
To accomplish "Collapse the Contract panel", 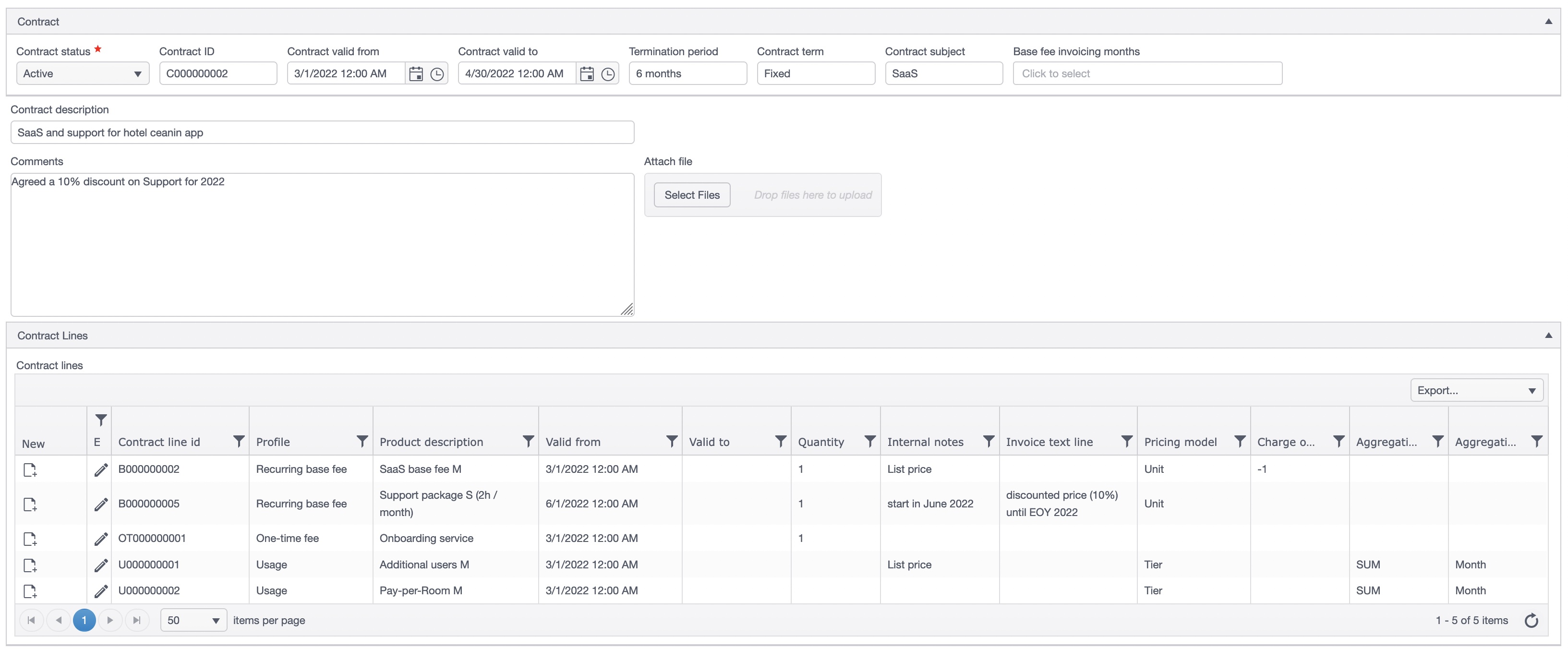I will 1548,21.
